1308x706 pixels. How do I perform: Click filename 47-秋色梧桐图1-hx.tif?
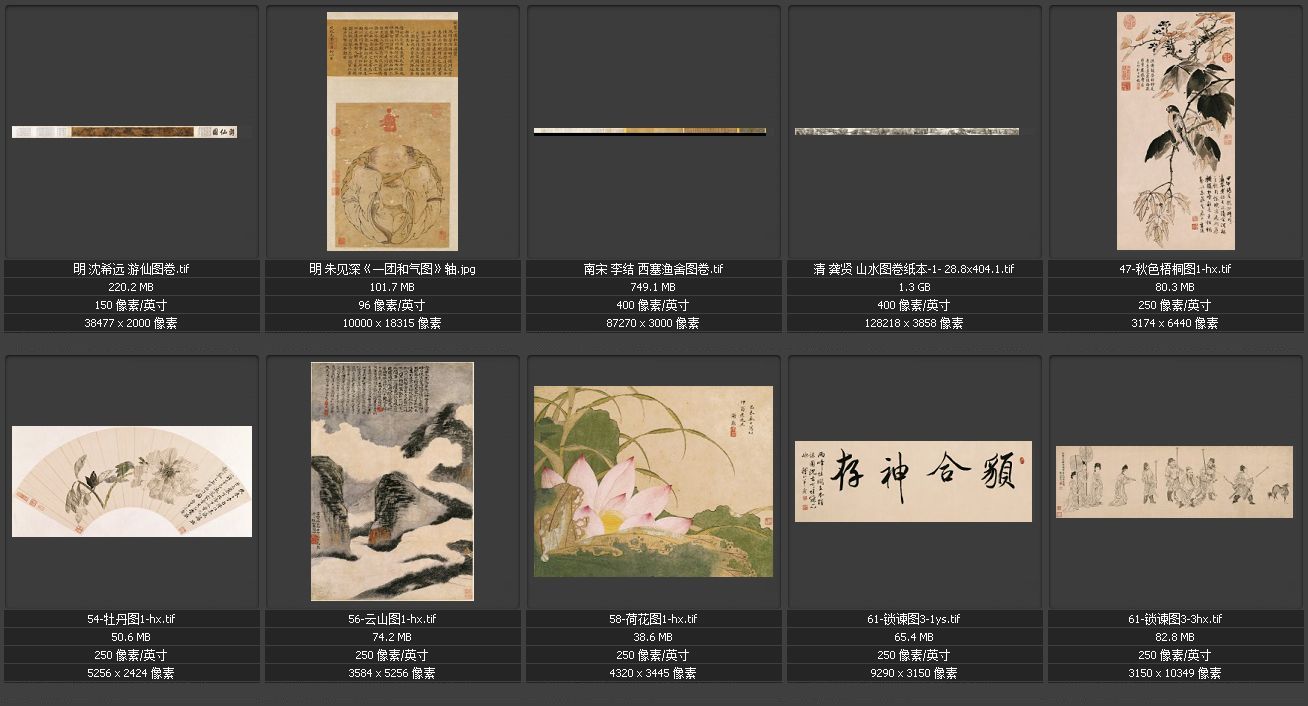1175,269
